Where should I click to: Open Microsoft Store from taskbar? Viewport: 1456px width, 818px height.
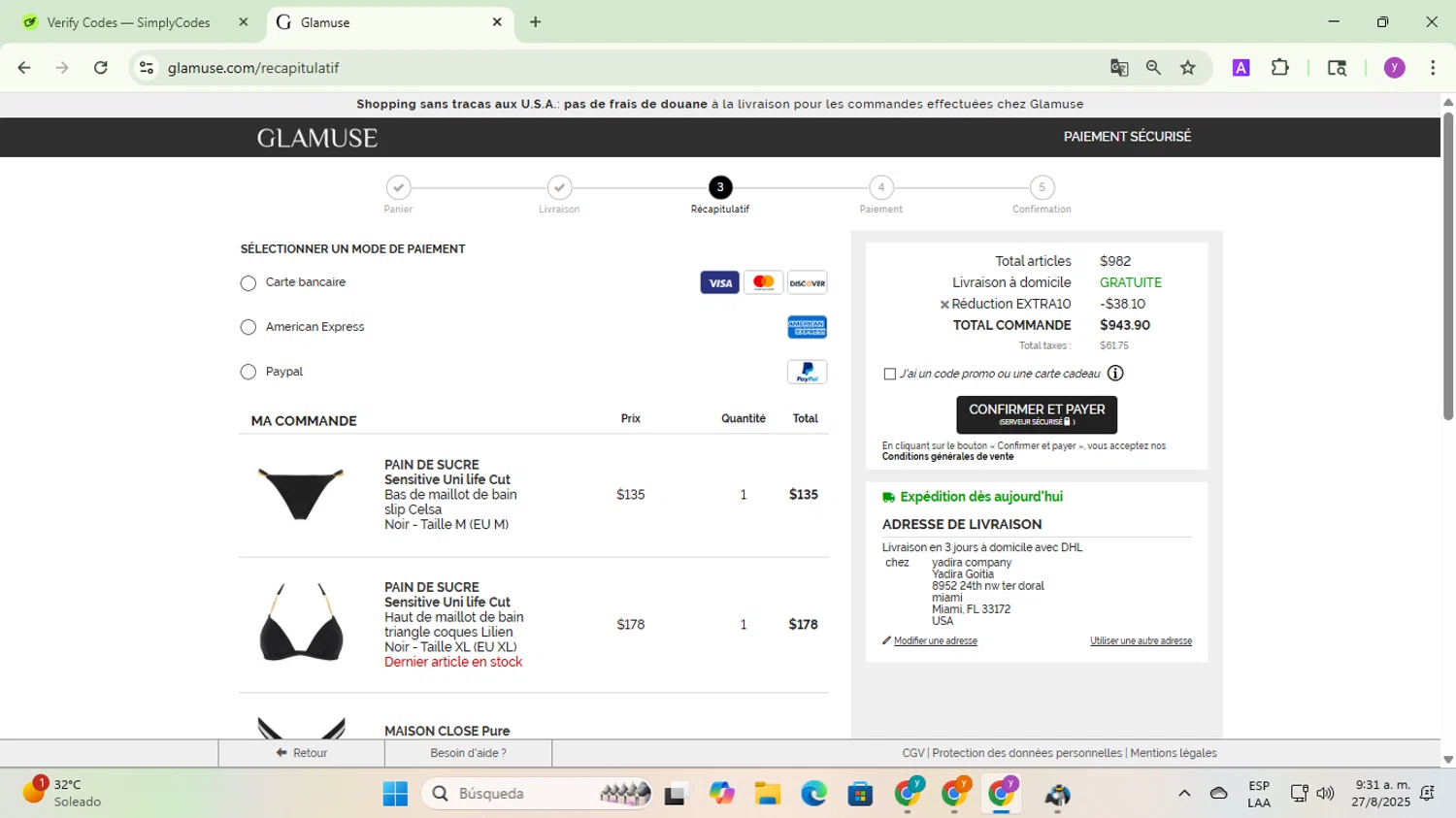click(x=860, y=794)
